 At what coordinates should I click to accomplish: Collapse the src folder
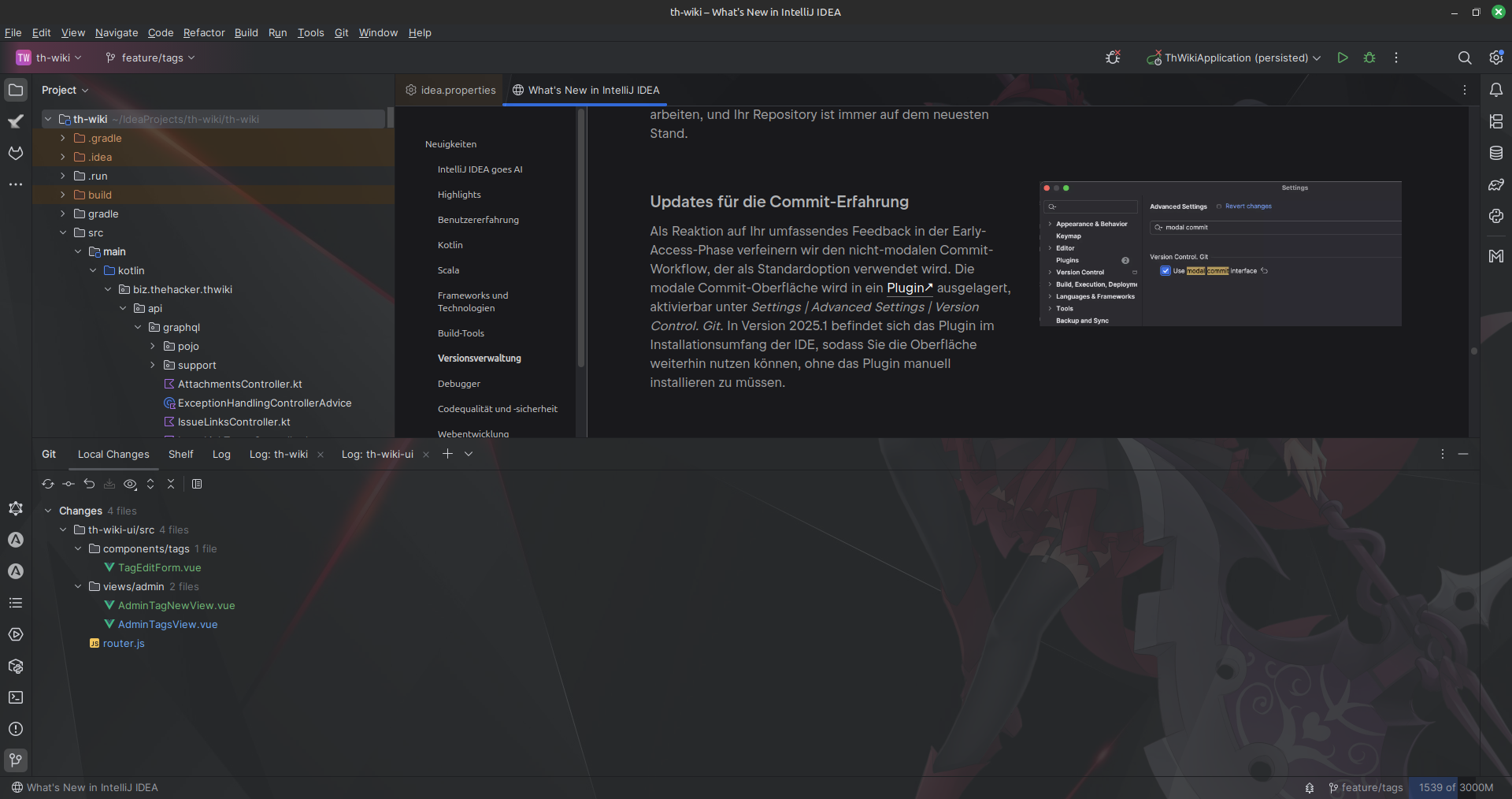click(x=63, y=232)
